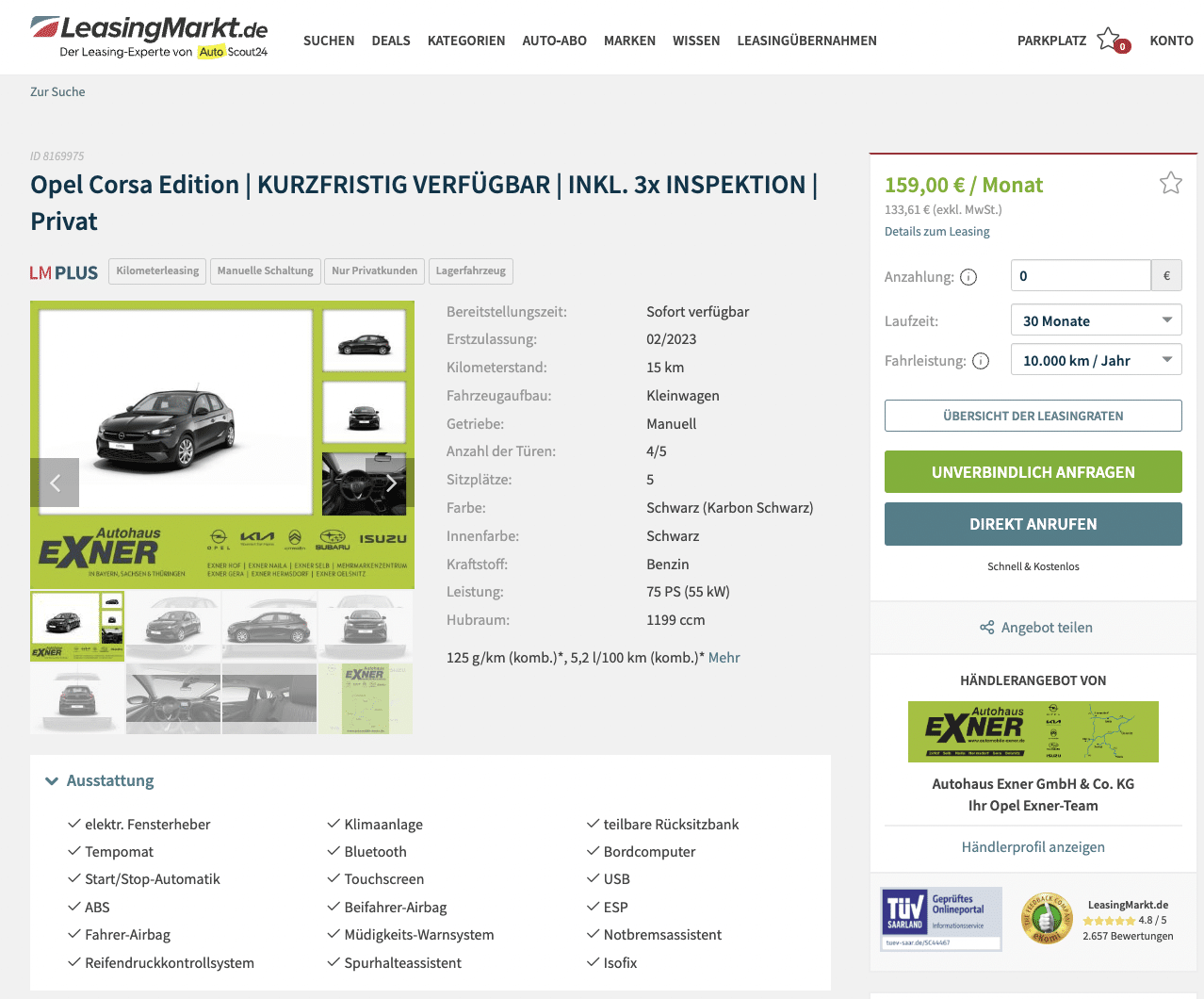
Task: Select the rear-view trunk thumbnail
Action: (x=77, y=698)
